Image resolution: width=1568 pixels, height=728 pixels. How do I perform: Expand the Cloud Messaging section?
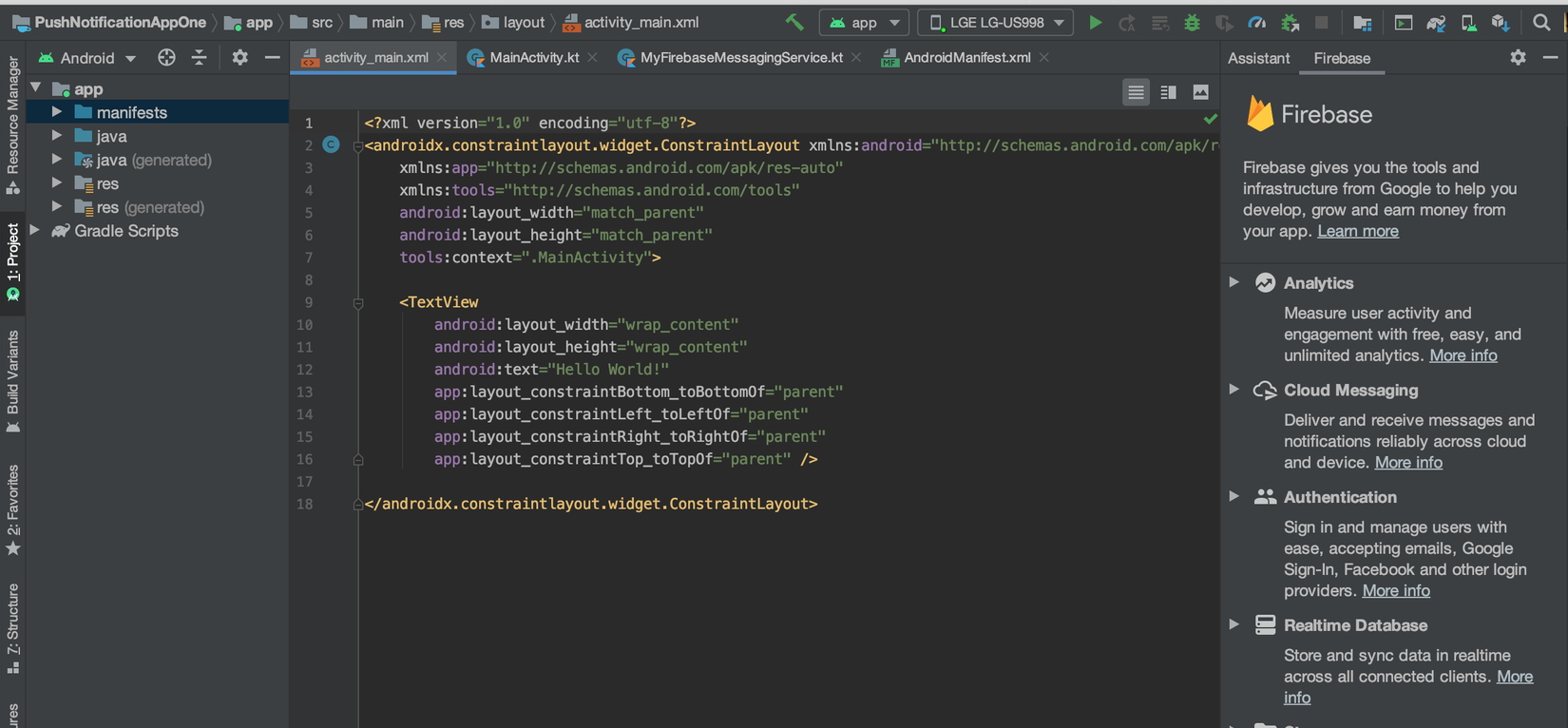click(x=1234, y=390)
